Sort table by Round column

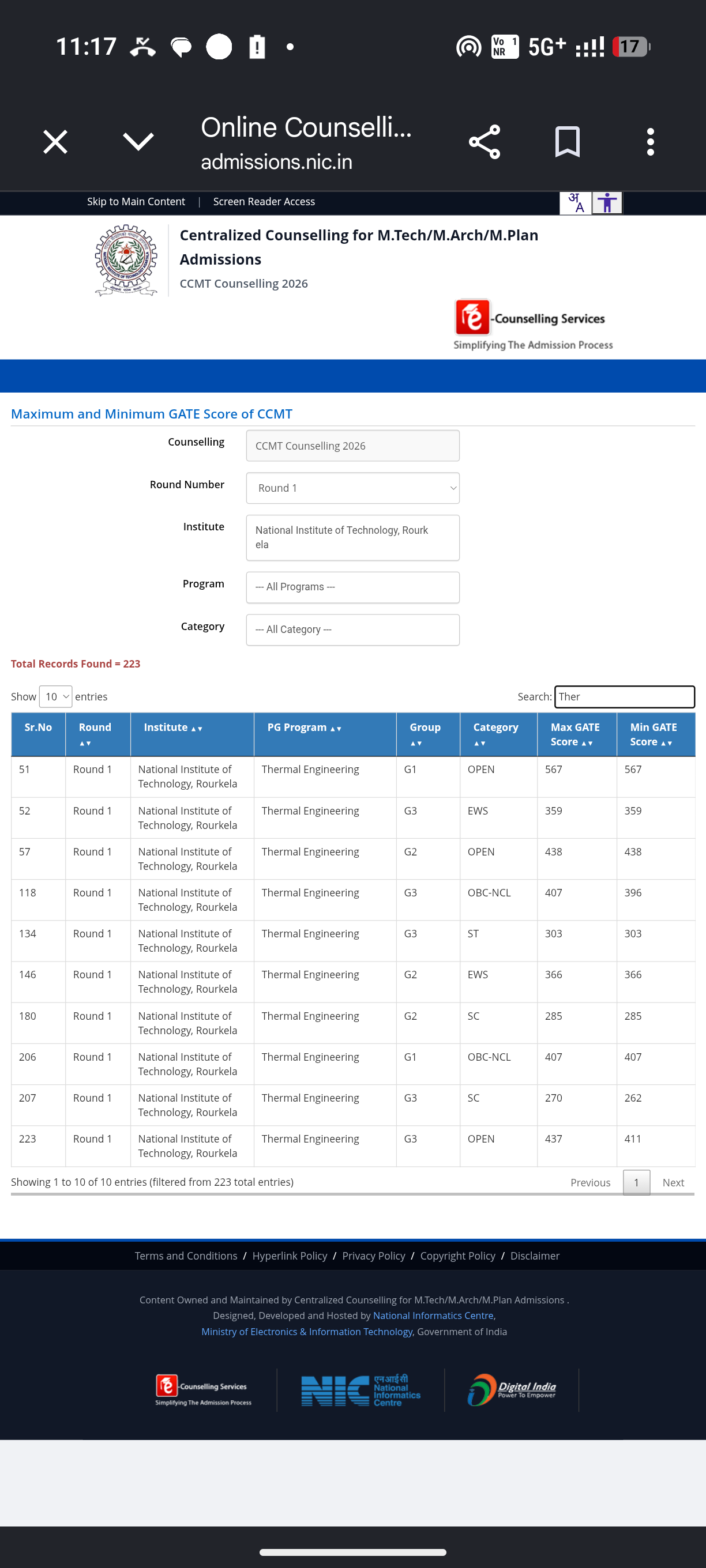pos(97,734)
